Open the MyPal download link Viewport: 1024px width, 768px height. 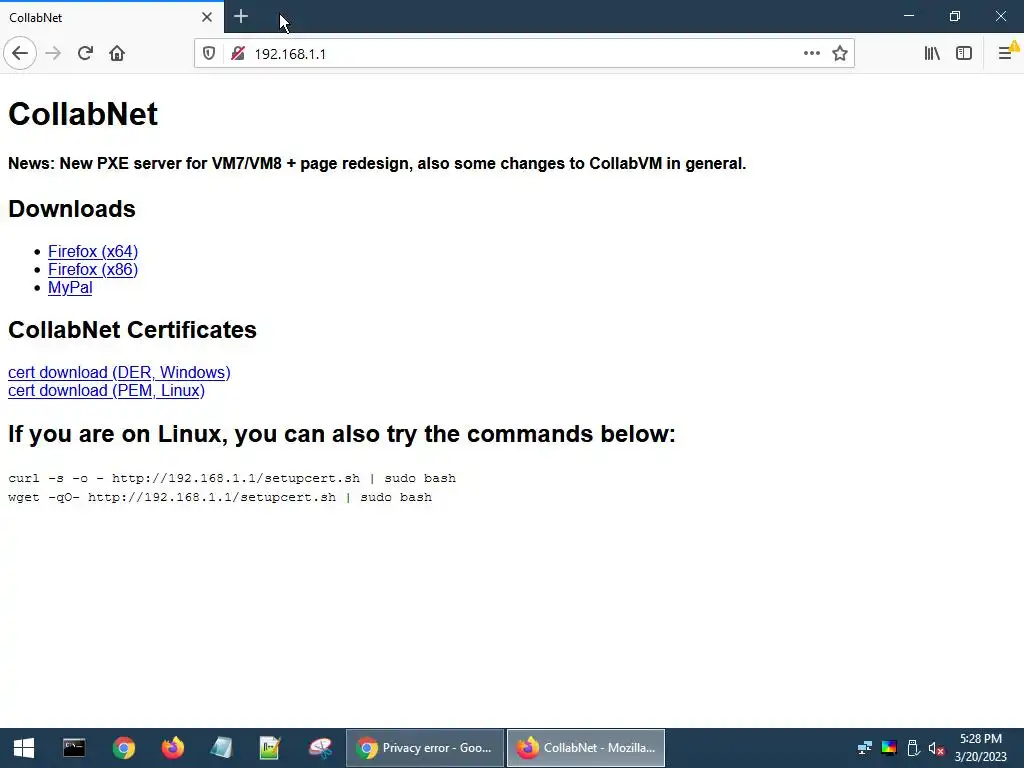point(70,288)
